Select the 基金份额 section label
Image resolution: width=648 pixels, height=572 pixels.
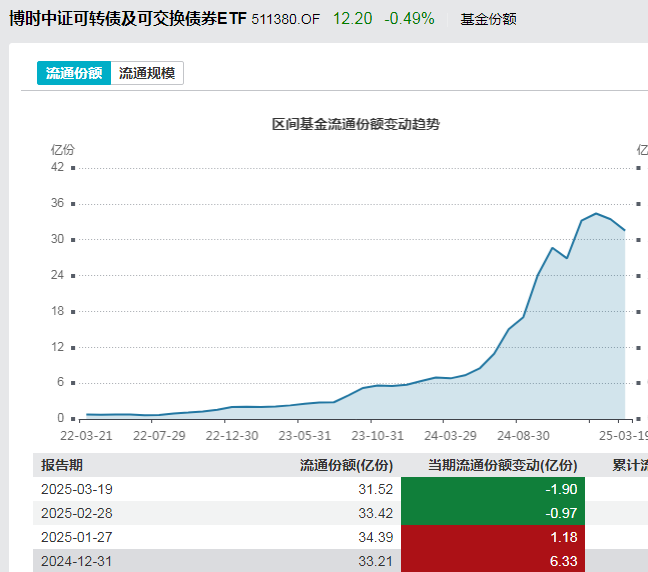pyautogui.click(x=488, y=19)
